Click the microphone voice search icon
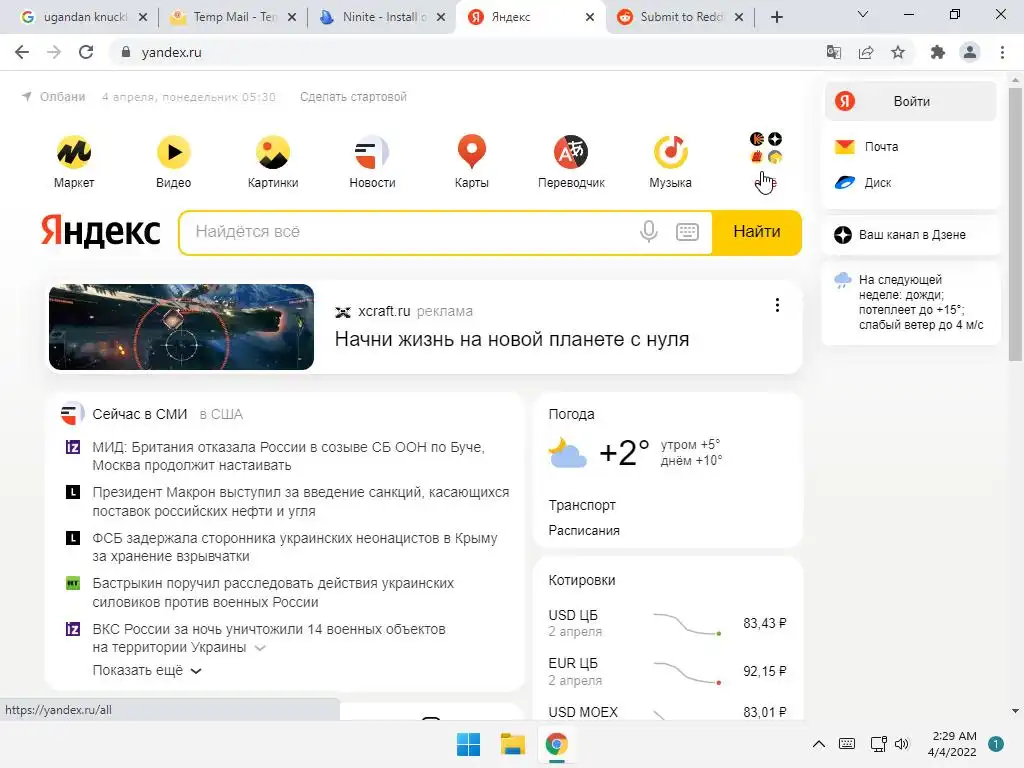Screen dimensions: 1024x768 pyautogui.click(x=648, y=231)
